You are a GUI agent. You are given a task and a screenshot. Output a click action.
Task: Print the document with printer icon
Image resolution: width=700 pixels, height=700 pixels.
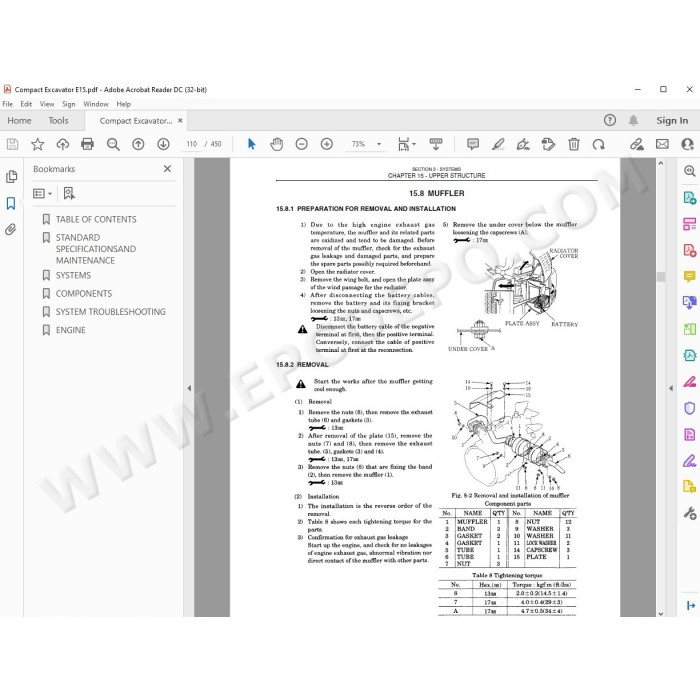(88, 144)
